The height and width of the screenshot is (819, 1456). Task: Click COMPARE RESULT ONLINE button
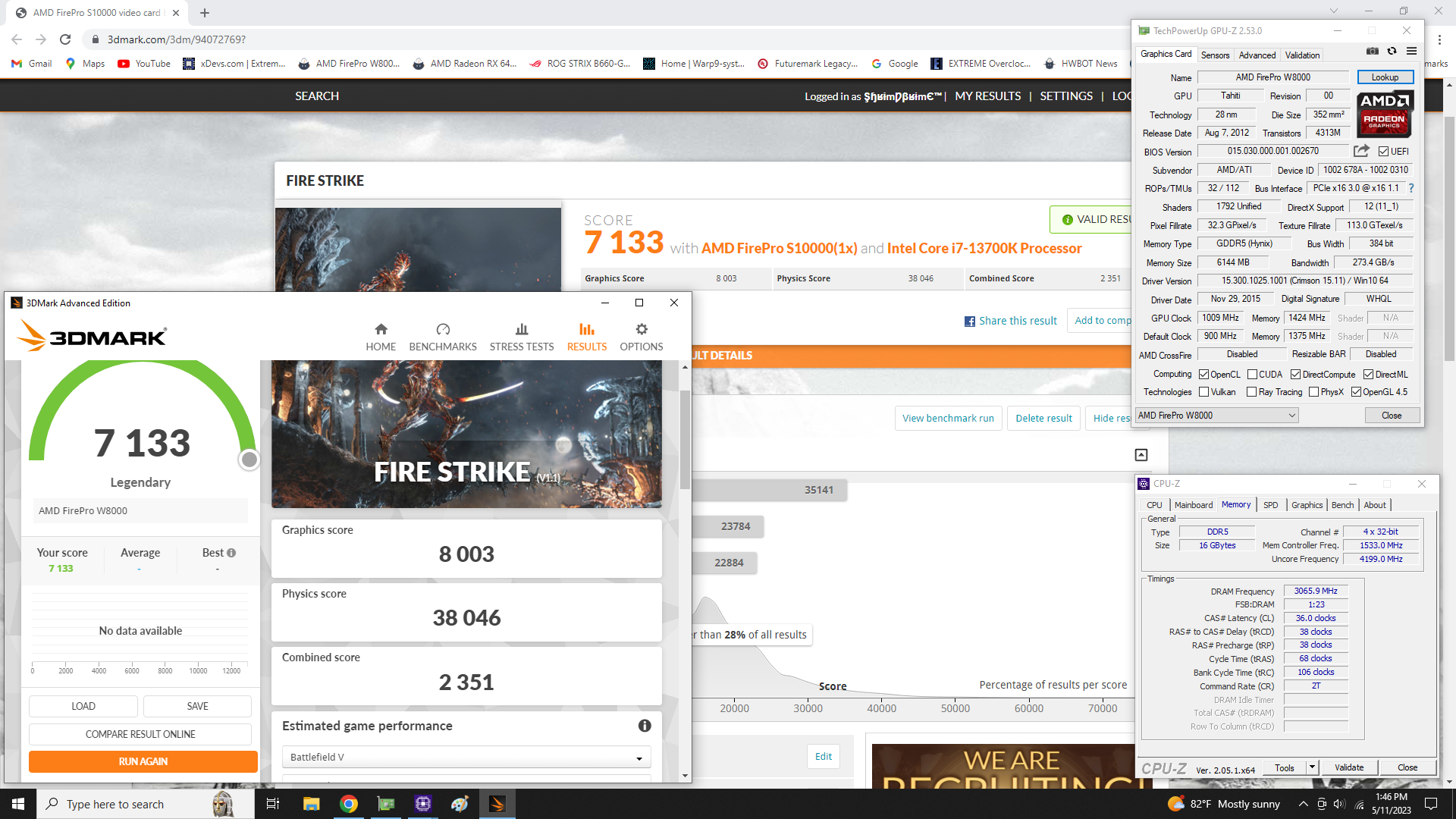[140, 734]
